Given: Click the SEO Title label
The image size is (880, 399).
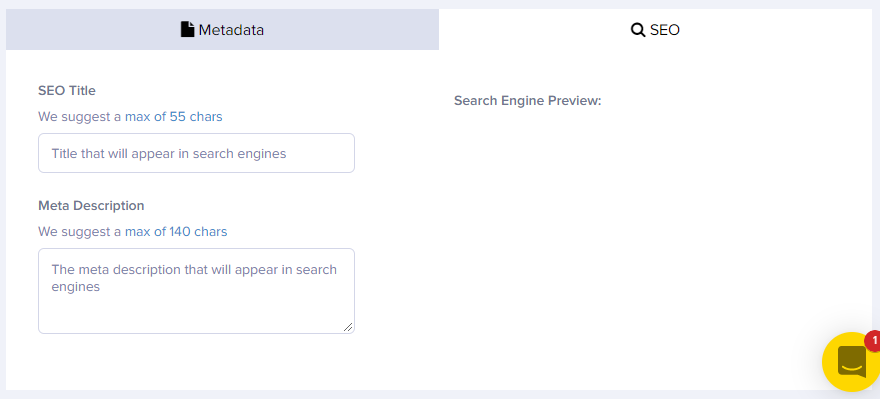Looking at the screenshot, I should pyautogui.click(x=67, y=90).
